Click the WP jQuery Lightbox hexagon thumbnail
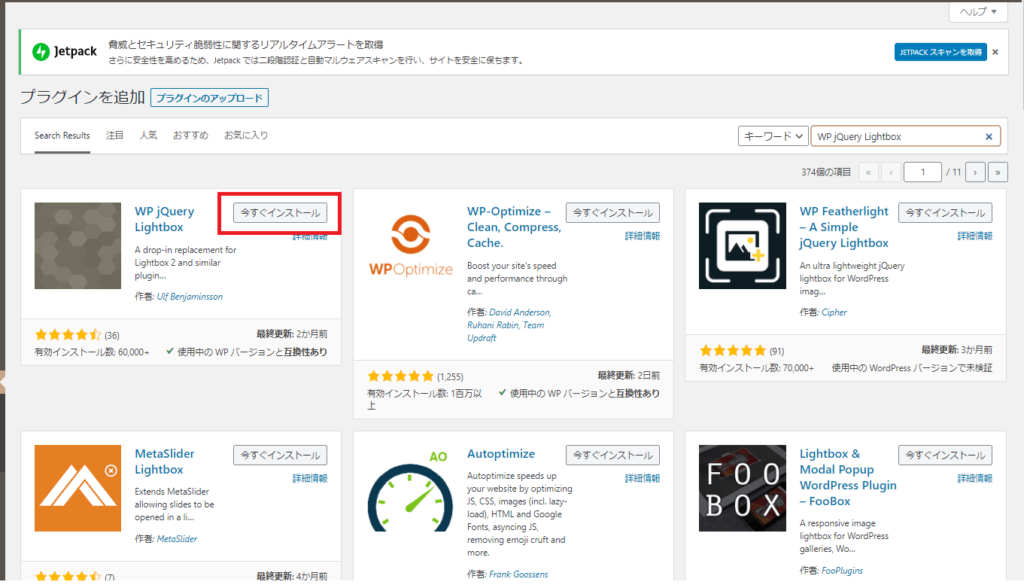 click(77, 246)
